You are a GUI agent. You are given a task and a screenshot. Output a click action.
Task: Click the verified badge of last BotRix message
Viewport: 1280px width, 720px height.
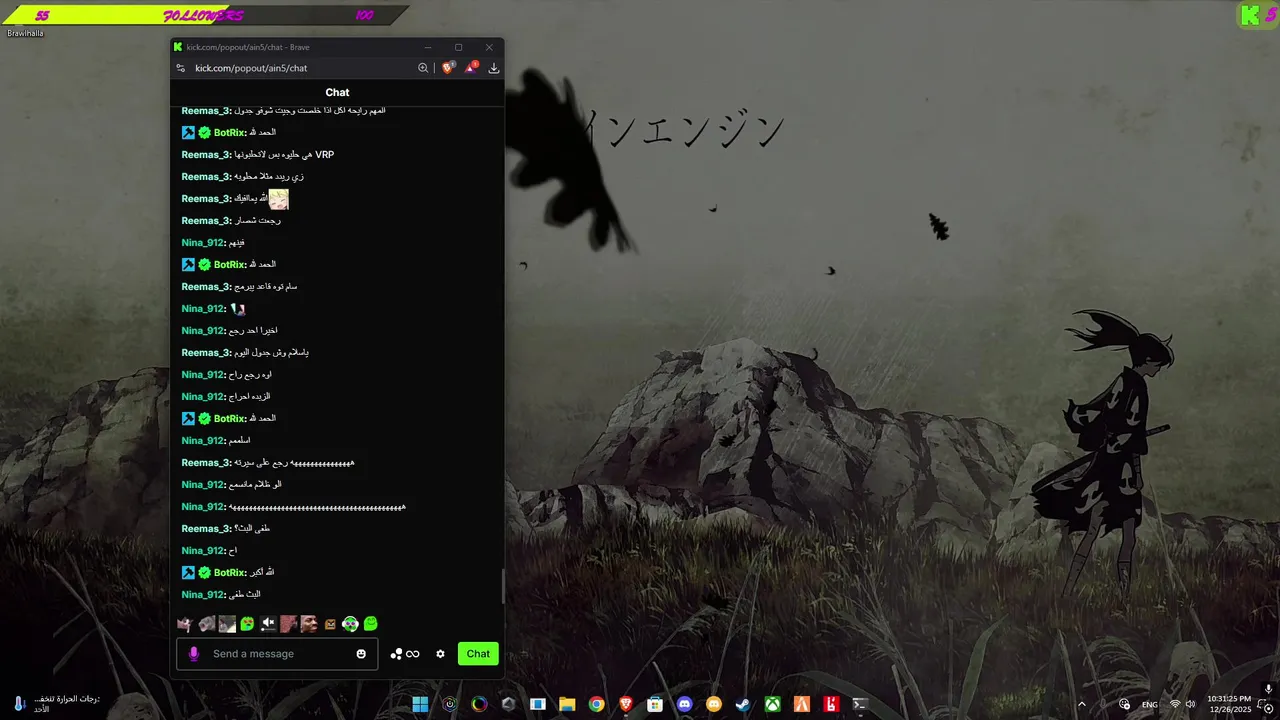point(204,573)
